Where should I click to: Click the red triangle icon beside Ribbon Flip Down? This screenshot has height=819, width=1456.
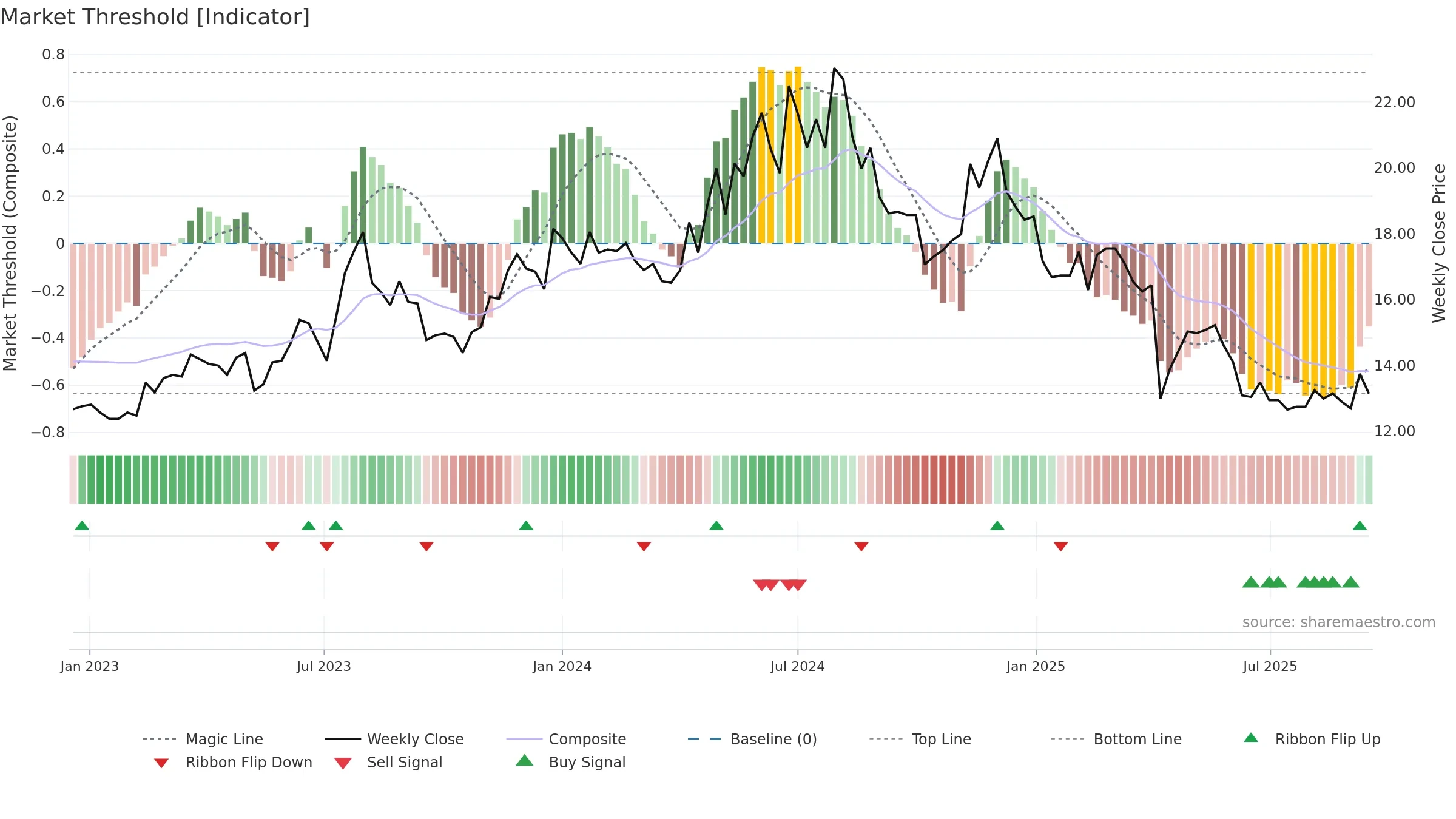point(161,763)
